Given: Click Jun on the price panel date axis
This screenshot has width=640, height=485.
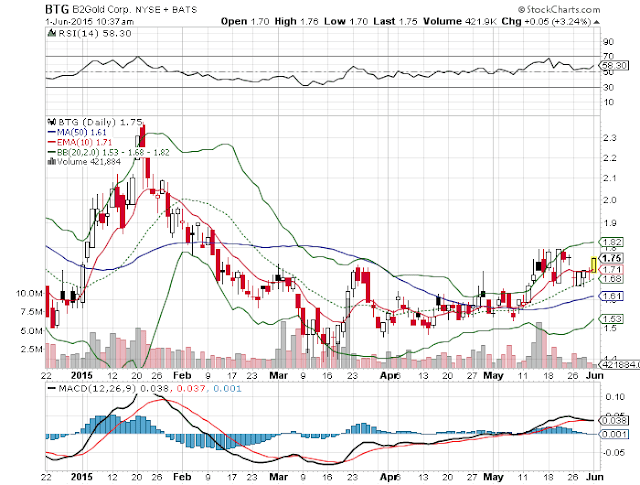Looking at the screenshot, I should (x=595, y=375).
